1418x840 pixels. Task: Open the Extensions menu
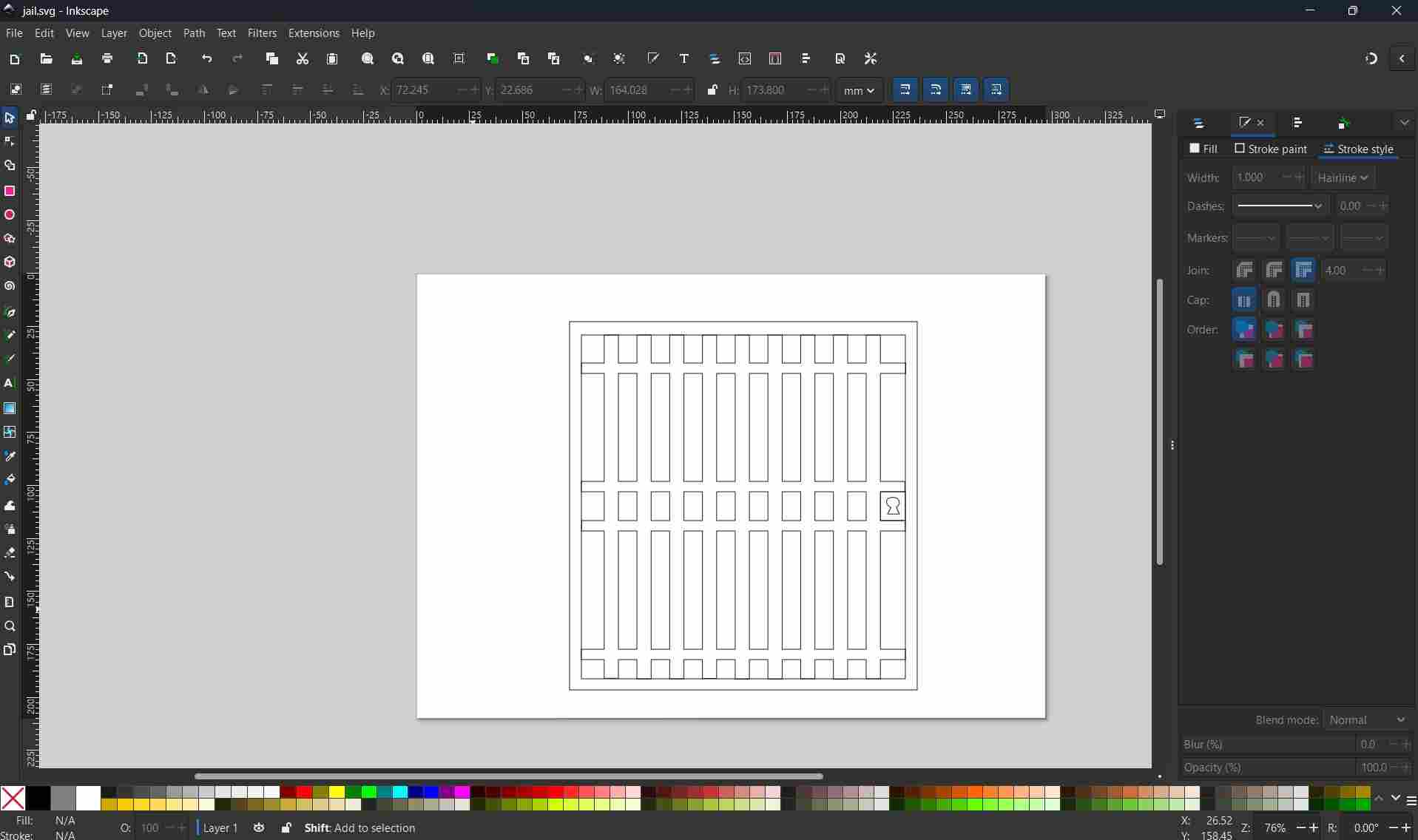314,33
